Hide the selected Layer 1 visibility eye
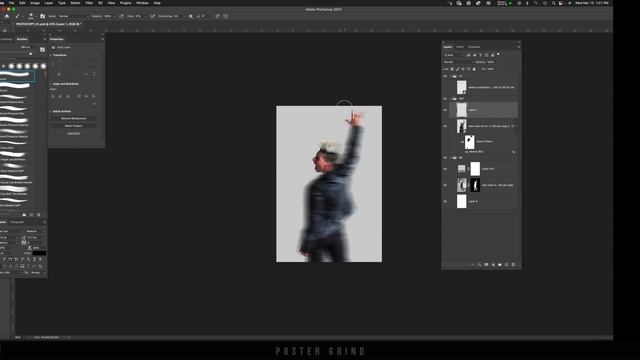Screen dimensions: 640x360 [445, 110]
